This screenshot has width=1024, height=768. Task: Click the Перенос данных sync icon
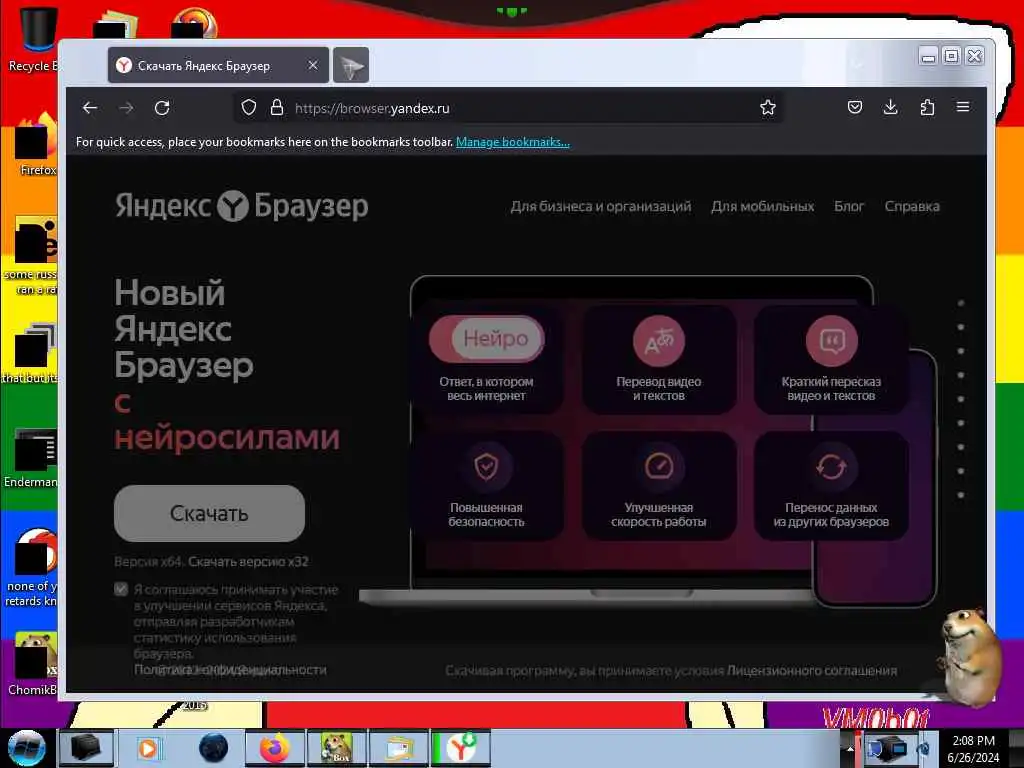(x=831, y=466)
